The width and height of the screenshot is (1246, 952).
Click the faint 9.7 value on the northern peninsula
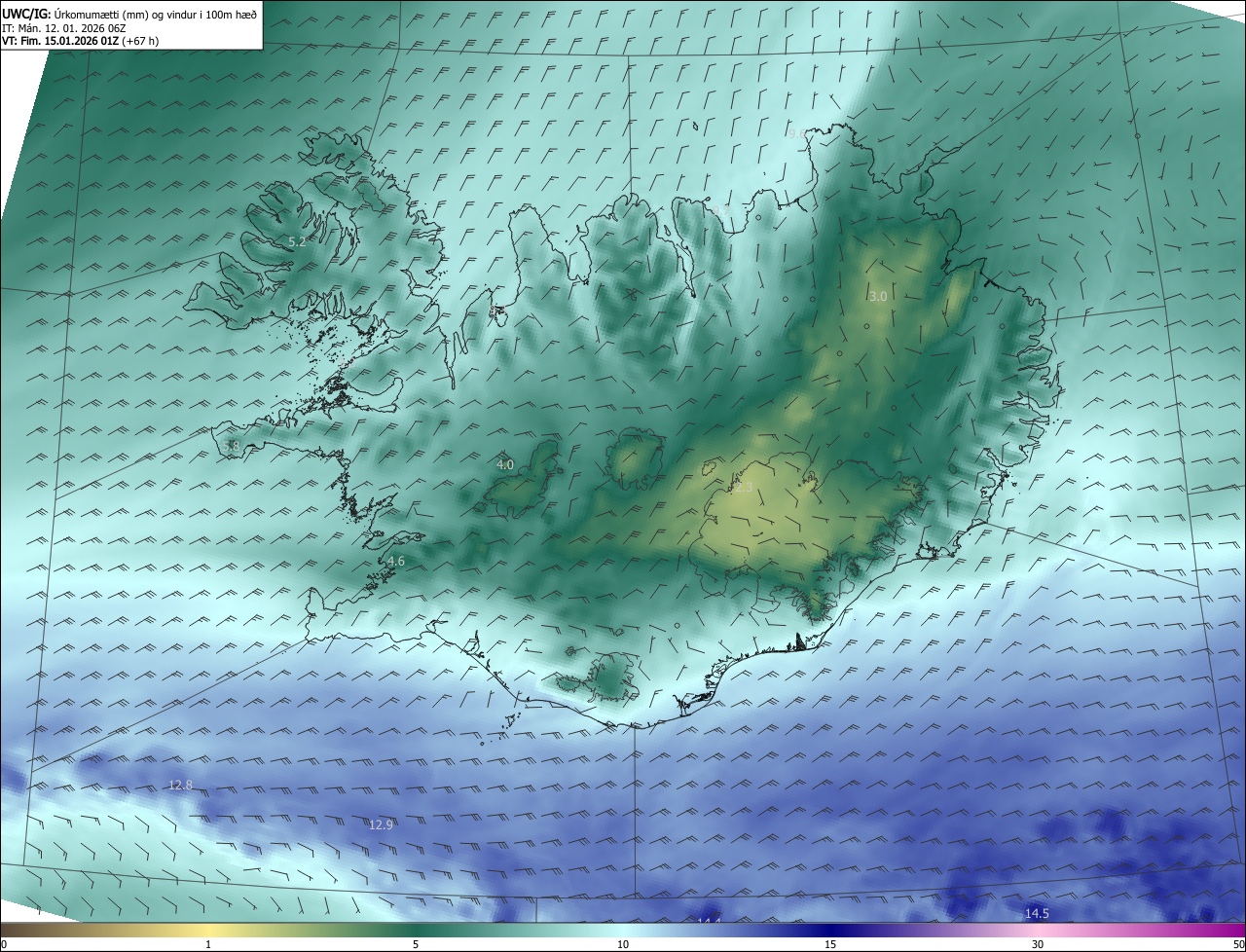click(x=720, y=209)
